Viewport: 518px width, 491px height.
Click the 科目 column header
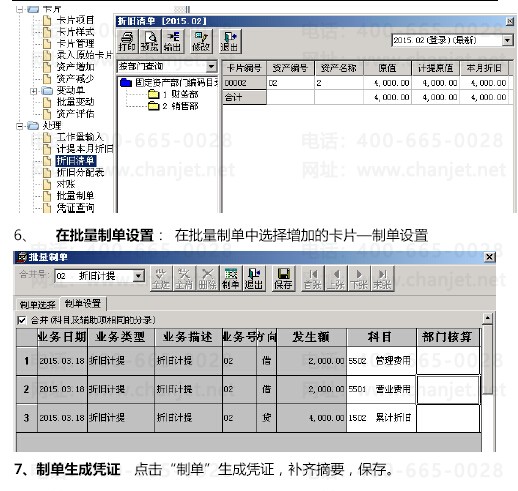(x=381, y=337)
